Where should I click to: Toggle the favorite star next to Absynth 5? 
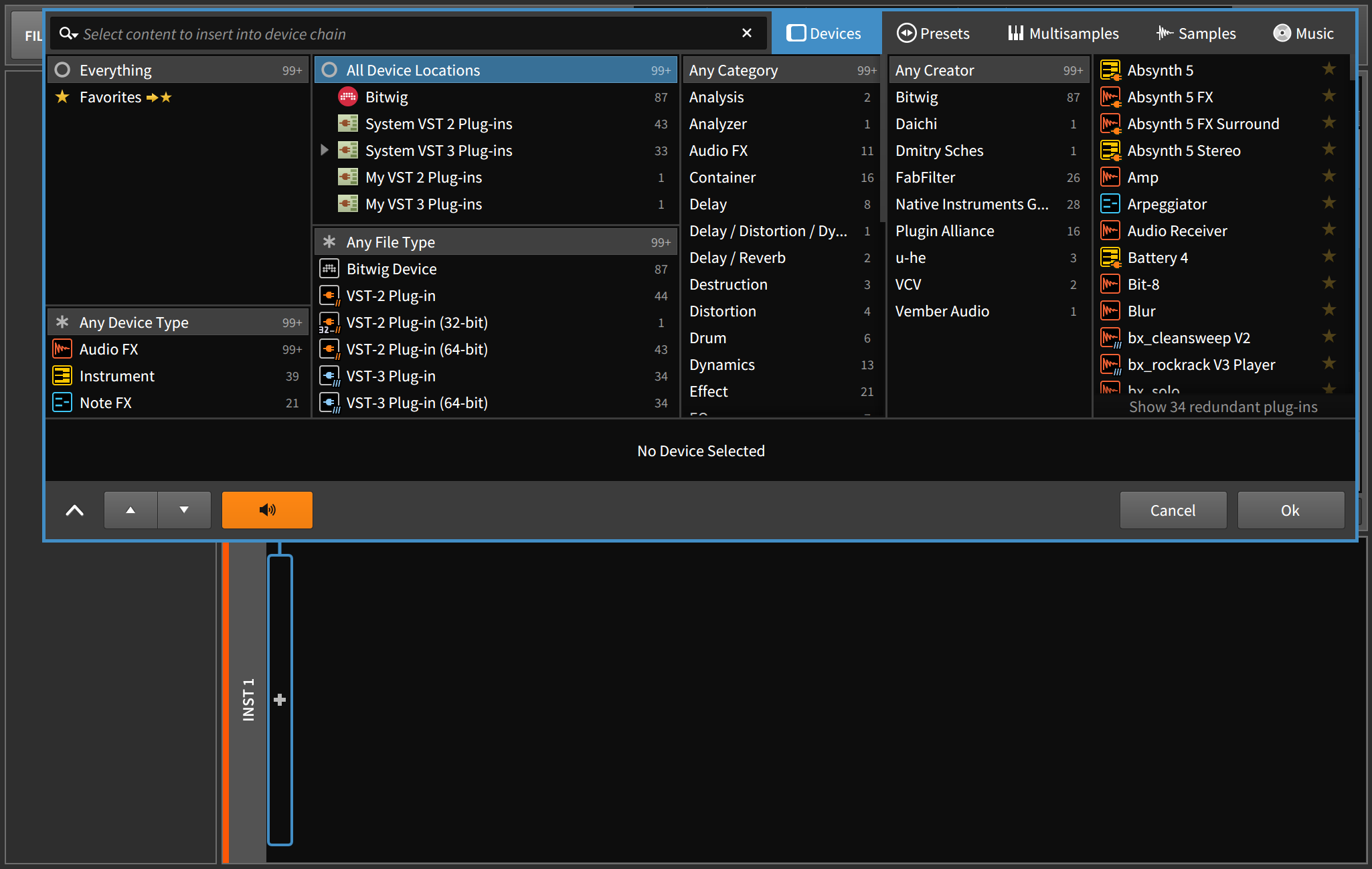(x=1328, y=70)
